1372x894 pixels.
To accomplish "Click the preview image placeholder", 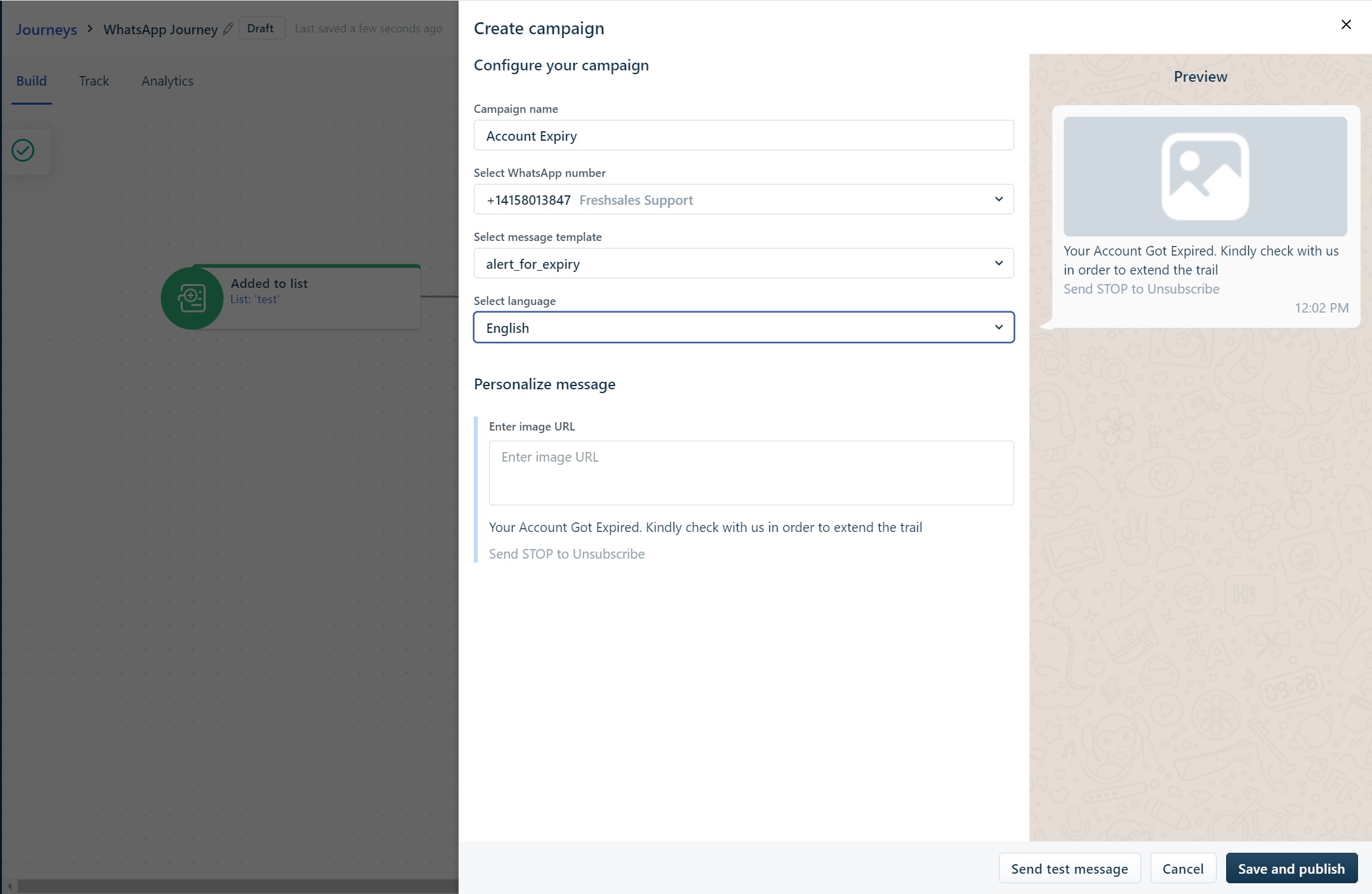I will (1205, 176).
